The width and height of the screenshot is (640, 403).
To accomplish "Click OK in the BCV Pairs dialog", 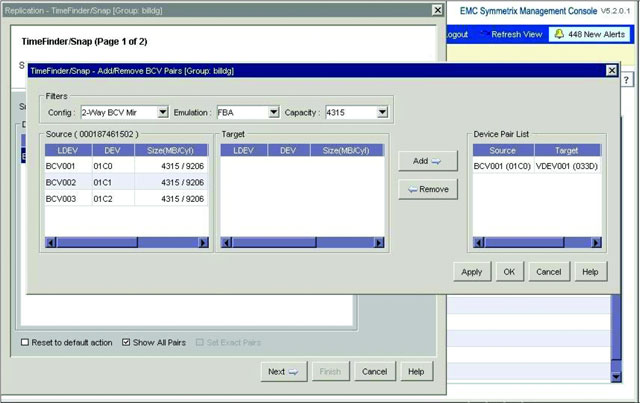I will tap(509, 272).
